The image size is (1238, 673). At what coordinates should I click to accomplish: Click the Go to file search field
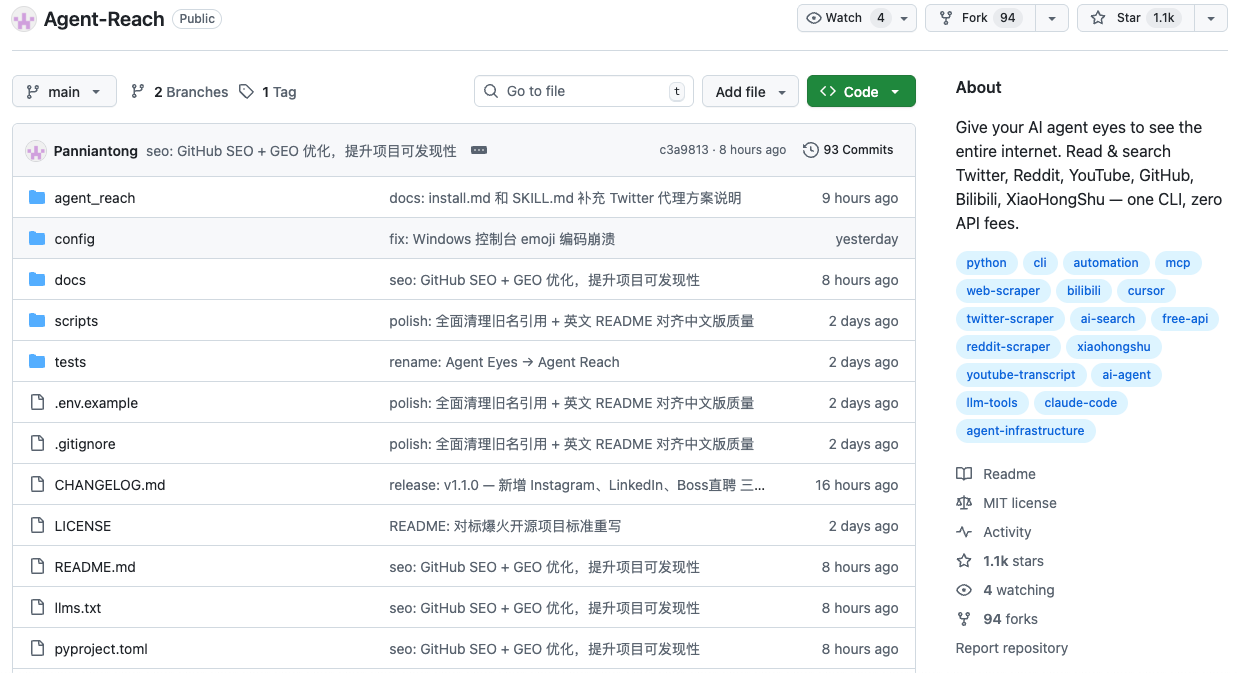(x=584, y=92)
